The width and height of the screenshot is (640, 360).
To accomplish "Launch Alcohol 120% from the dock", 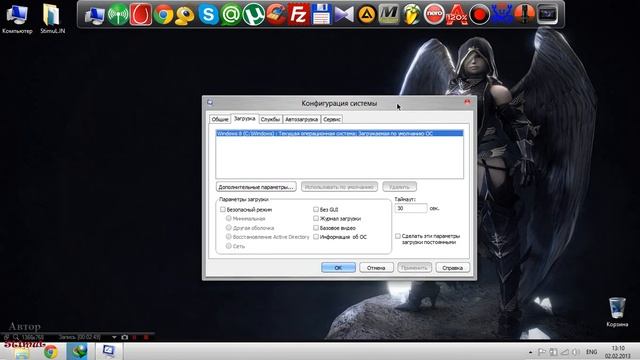I will 456,15.
